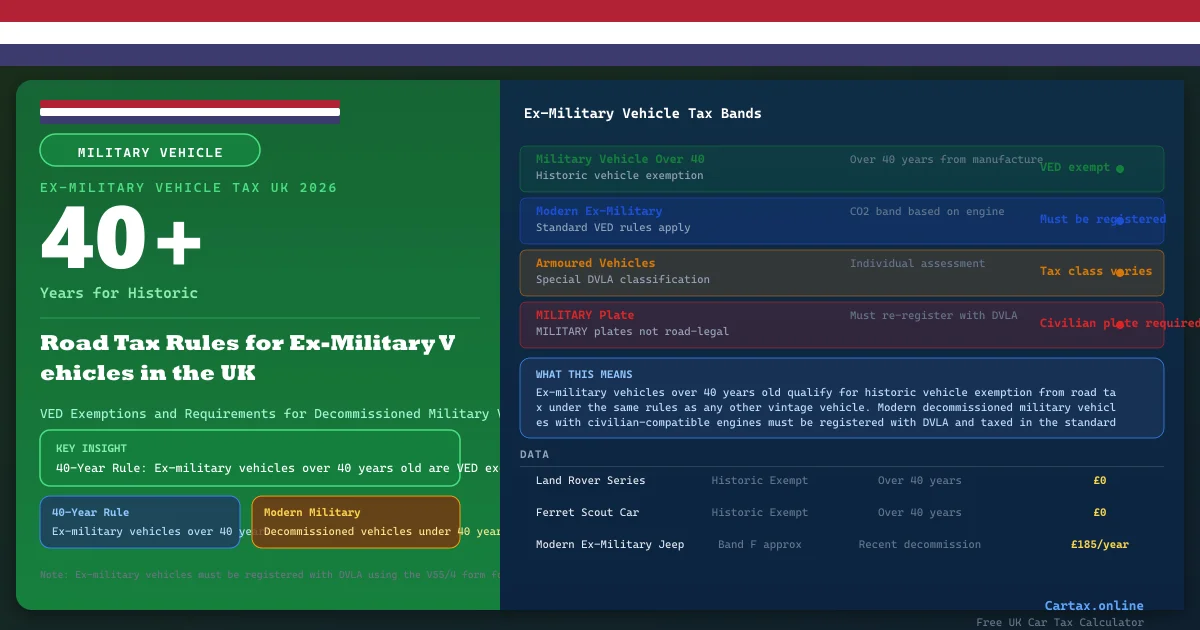Select the MILITARY VEHICLE badge

pyautogui.click(x=150, y=150)
